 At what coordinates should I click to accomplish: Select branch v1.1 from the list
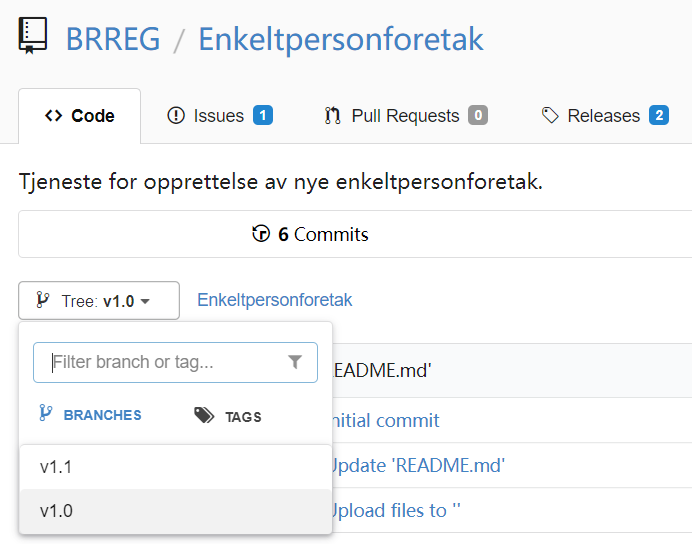coord(176,467)
